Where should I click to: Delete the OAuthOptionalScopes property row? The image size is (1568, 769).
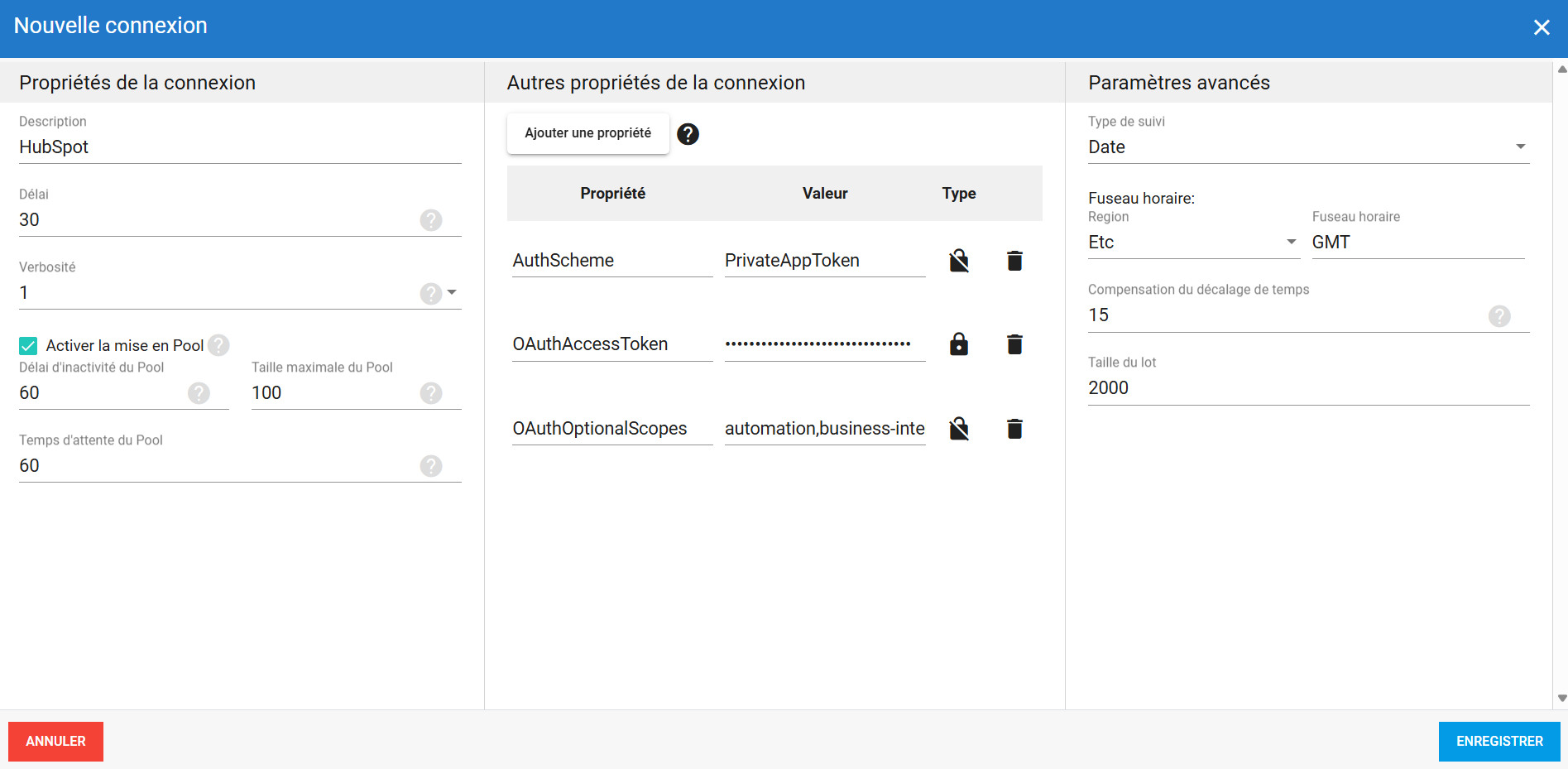pos(1014,429)
